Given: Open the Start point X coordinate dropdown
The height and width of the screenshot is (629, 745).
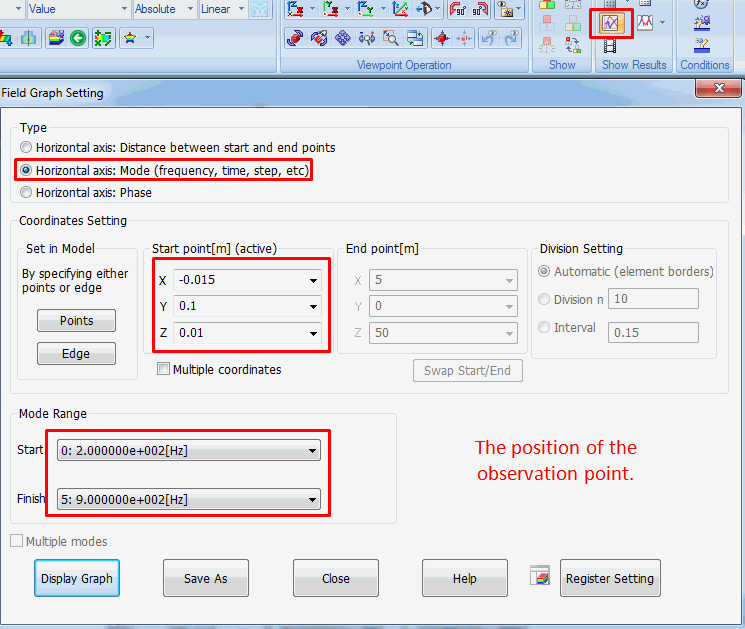Looking at the screenshot, I should click(314, 280).
